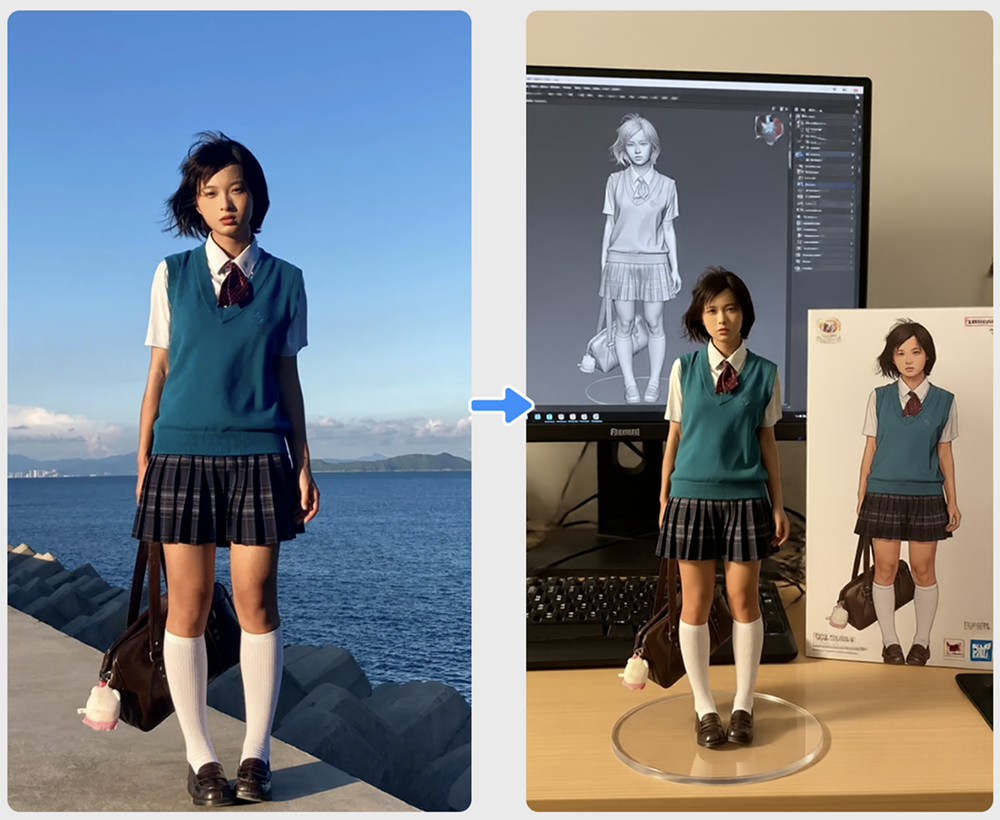Toggle visibility of the first highlighted outliner row
This screenshot has width=1000, height=820.
853,156
